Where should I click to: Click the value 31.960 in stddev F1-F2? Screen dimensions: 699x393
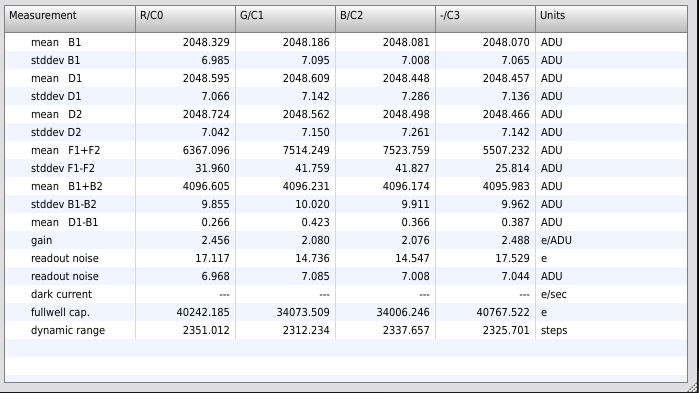[212, 168]
